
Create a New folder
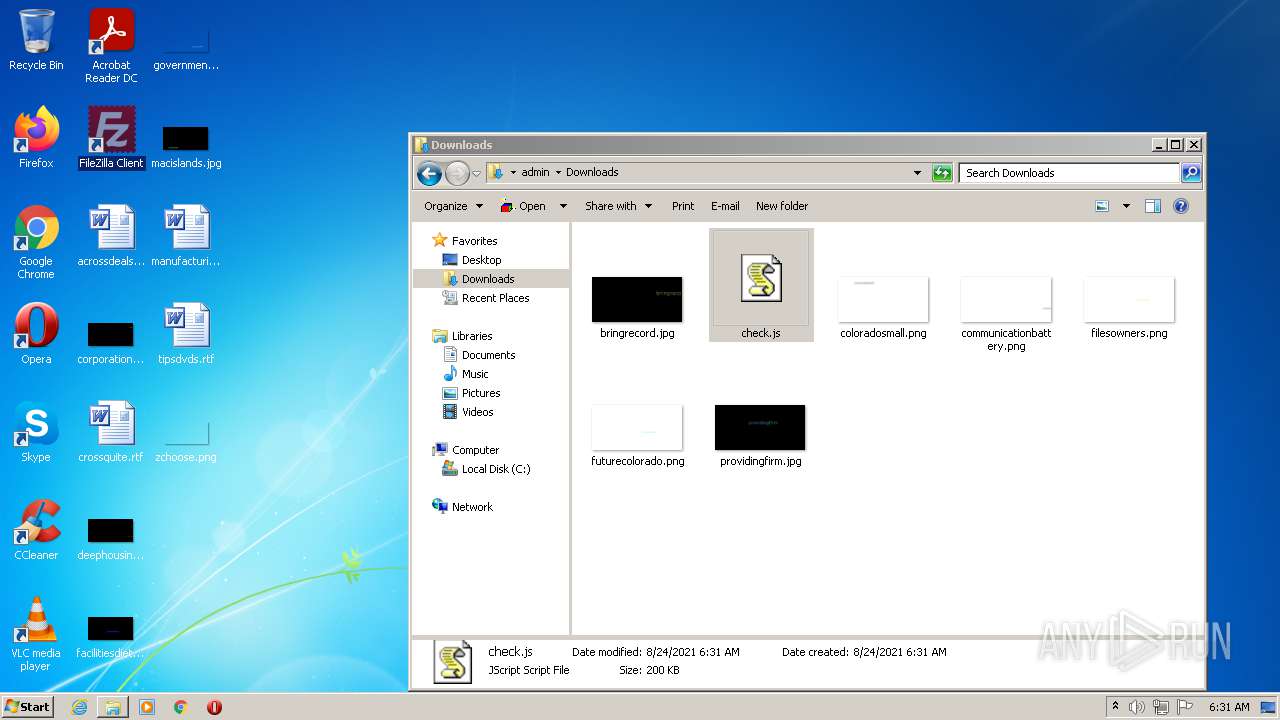coord(782,206)
